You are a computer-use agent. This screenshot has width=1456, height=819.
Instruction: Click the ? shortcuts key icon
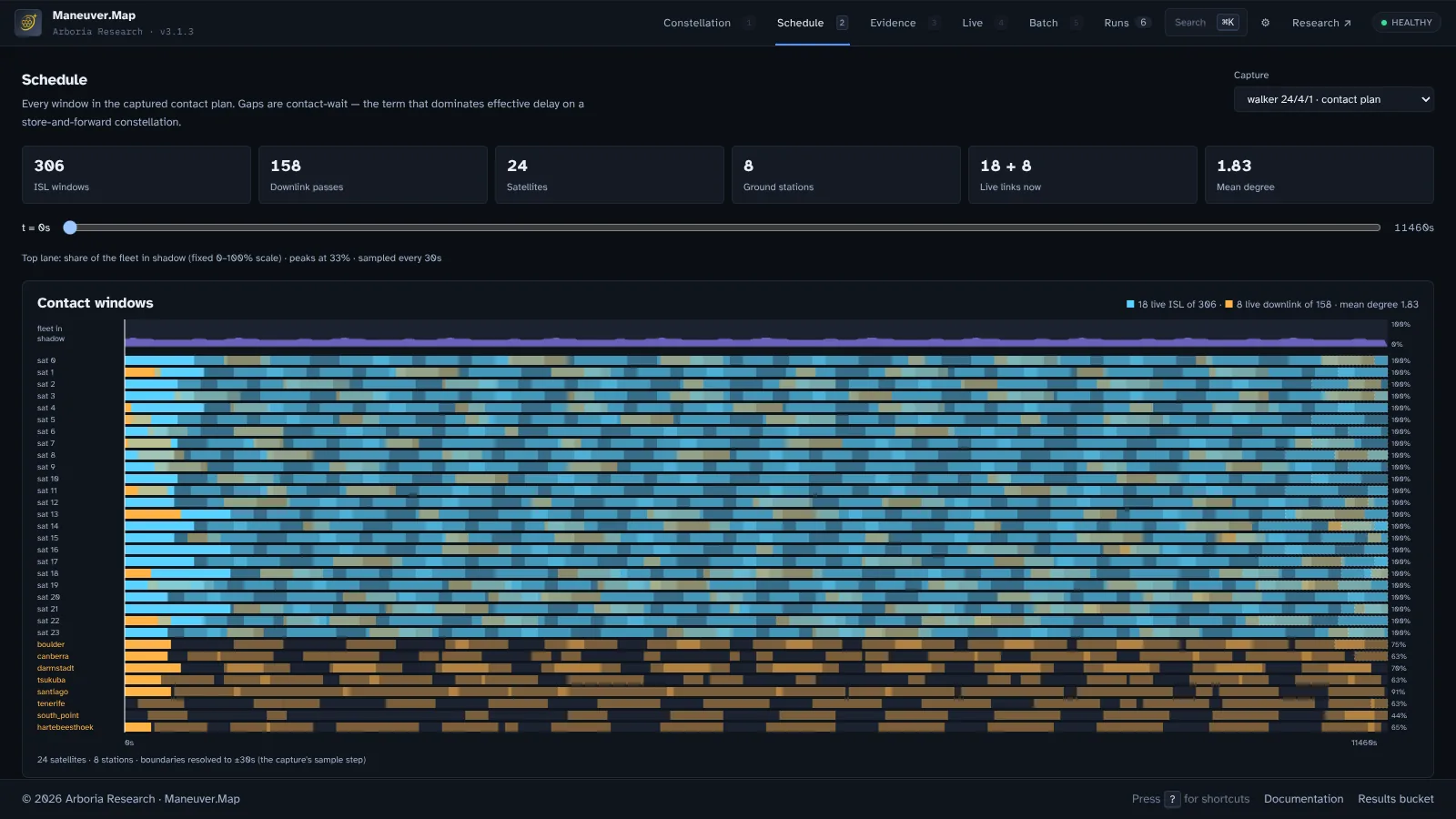coord(1172,799)
